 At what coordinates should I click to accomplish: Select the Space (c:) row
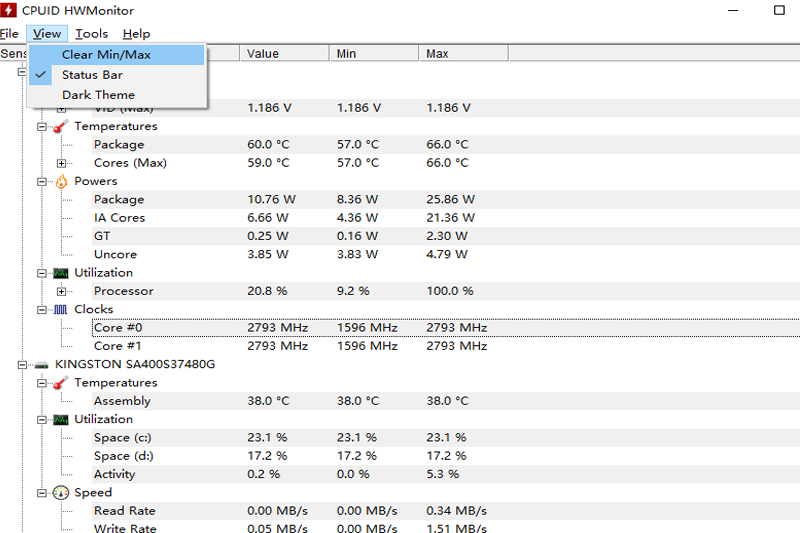[x=446, y=438]
